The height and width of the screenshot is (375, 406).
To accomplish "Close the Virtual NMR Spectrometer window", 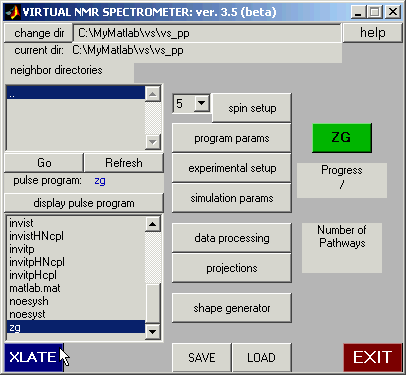I will [x=393, y=12].
